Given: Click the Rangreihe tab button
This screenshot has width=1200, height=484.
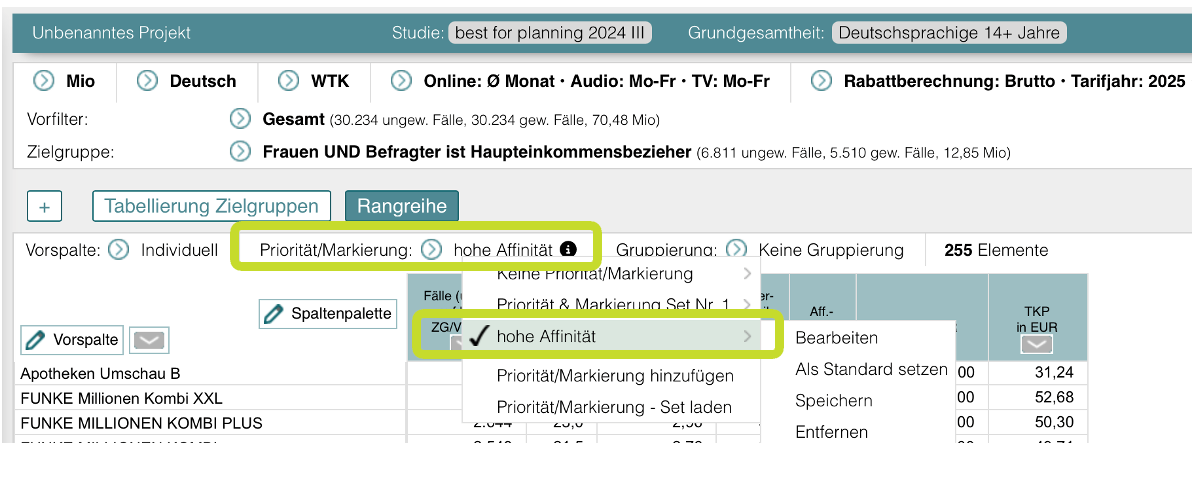Looking at the screenshot, I should click(x=401, y=206).
